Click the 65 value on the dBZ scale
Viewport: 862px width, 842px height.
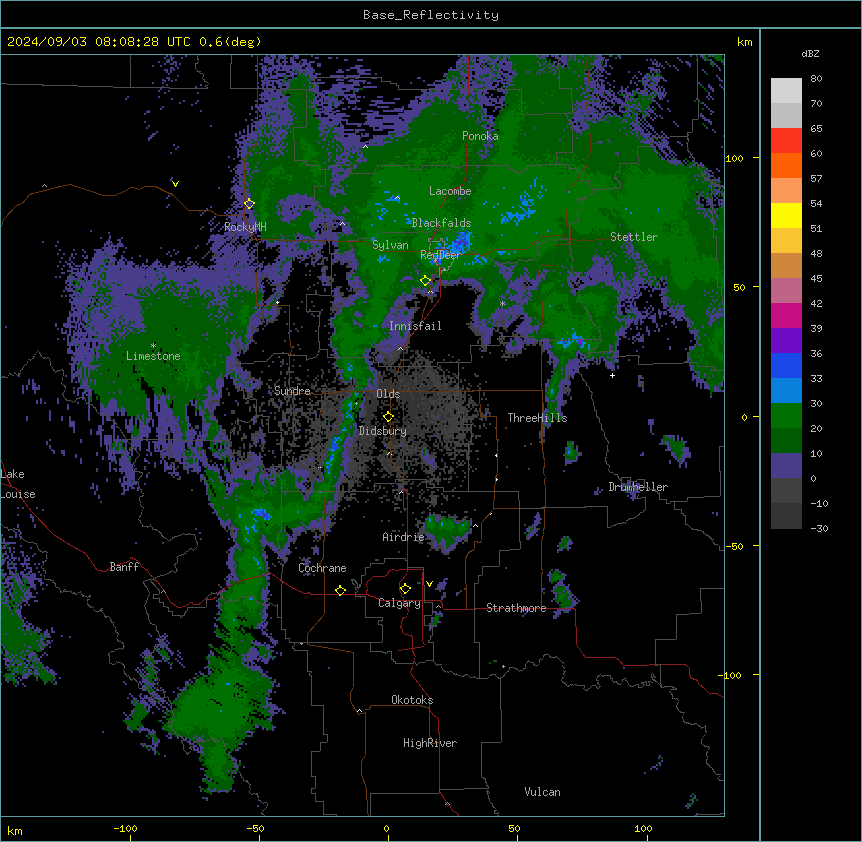pos(816,129)
